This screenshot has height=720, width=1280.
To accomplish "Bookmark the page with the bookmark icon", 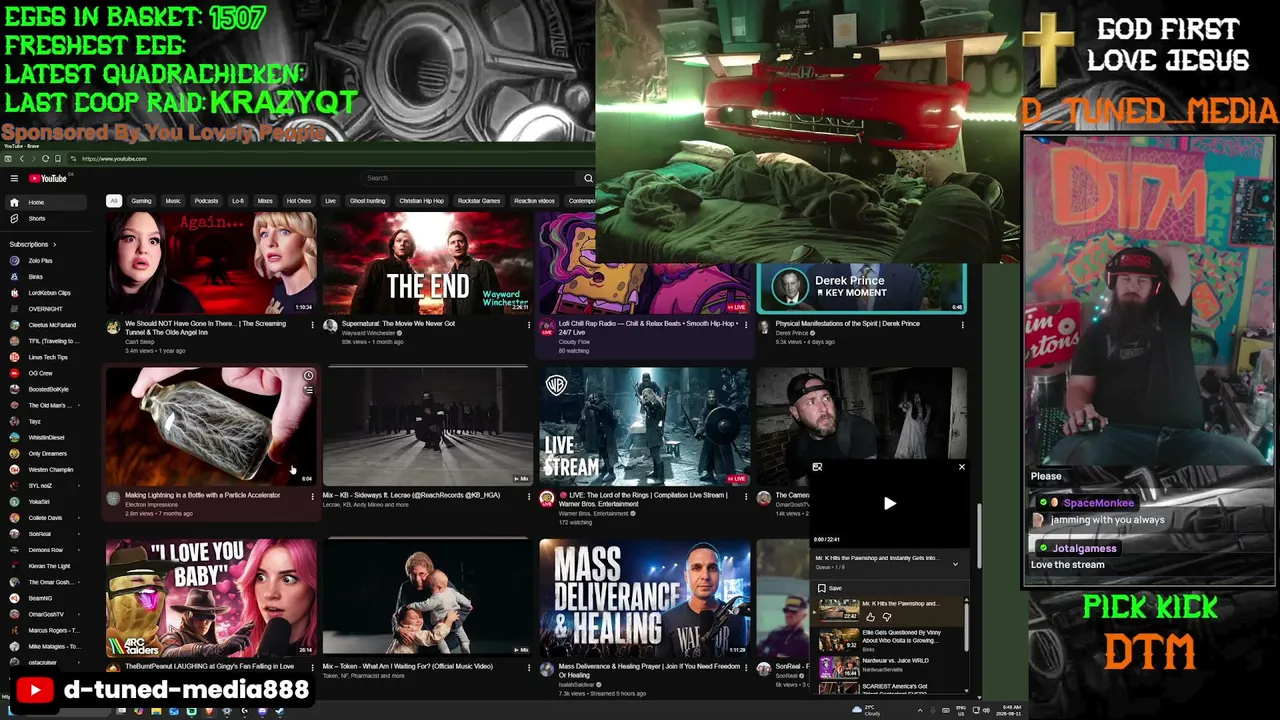I will (57, 159).
